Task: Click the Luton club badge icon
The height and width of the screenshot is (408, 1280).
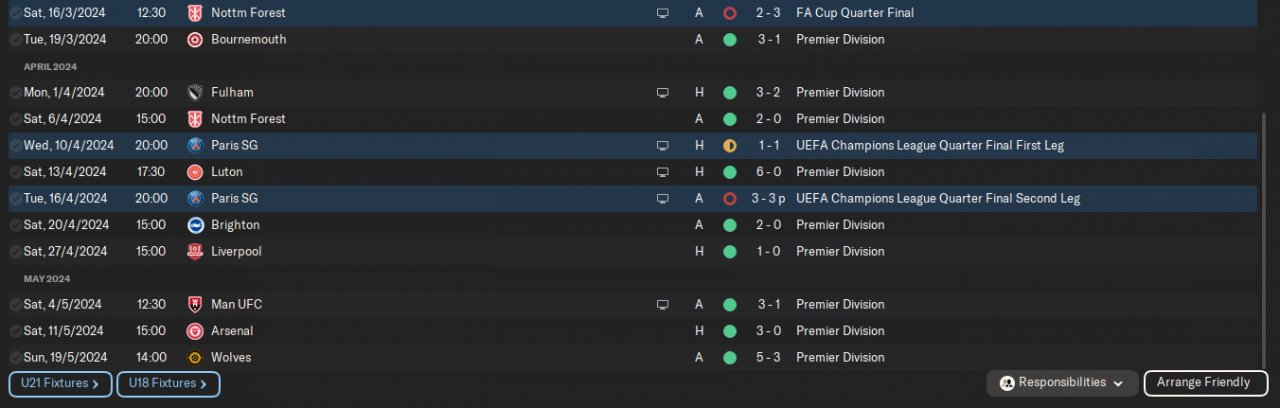Action: (x=195, y=172)
